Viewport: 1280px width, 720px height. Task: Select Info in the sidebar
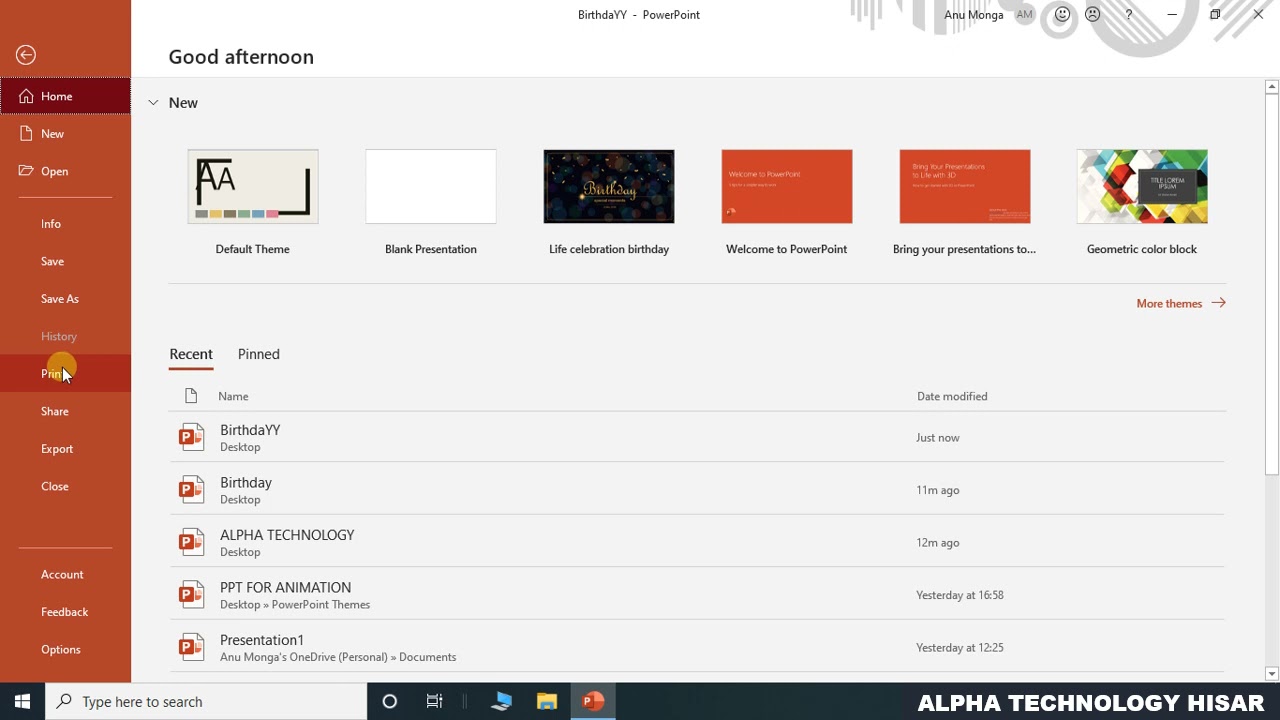tap(65, 224)
